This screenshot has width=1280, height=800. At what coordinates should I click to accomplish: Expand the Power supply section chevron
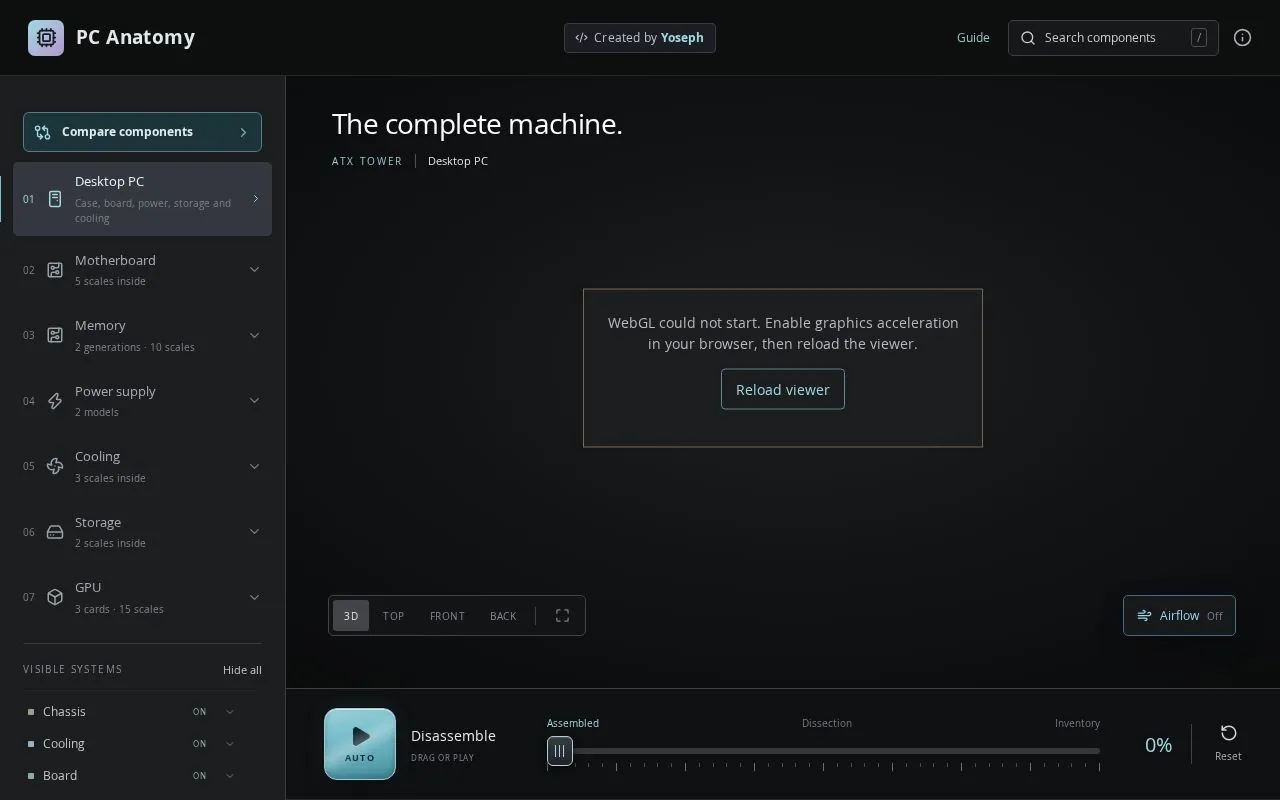[x=254, y=401]
